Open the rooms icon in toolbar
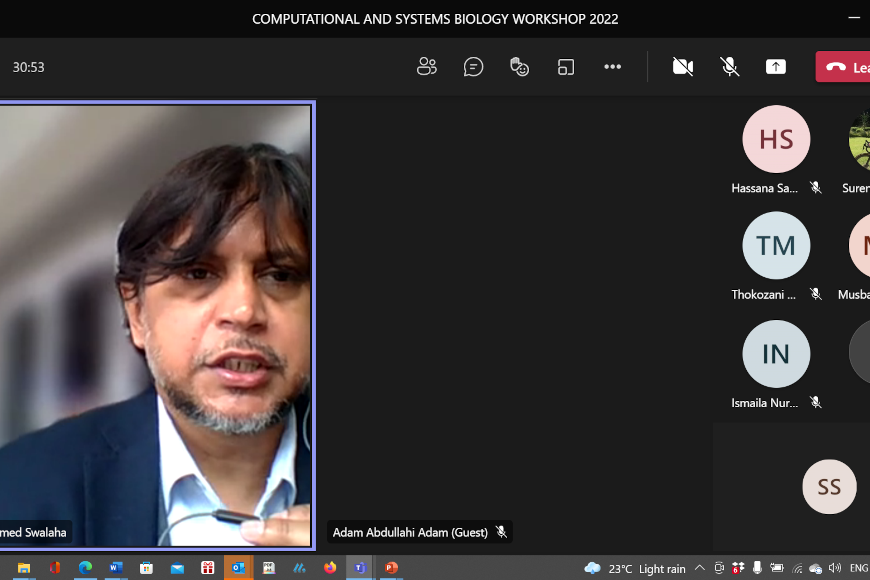Screen dimensions: 870x580 (x=566, y=67)
